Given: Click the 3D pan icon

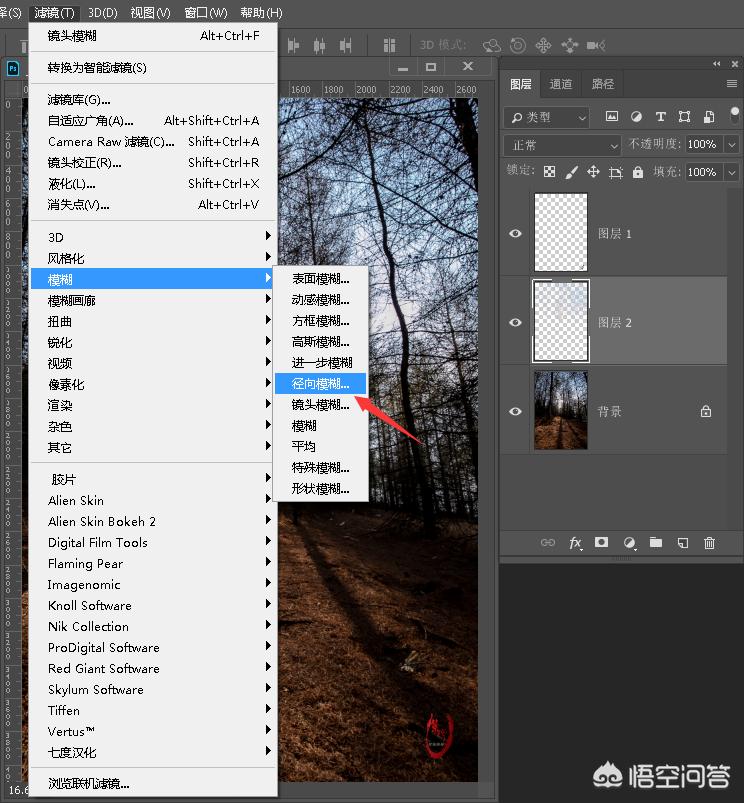Looking at the screenshot, I should [543, 46].
